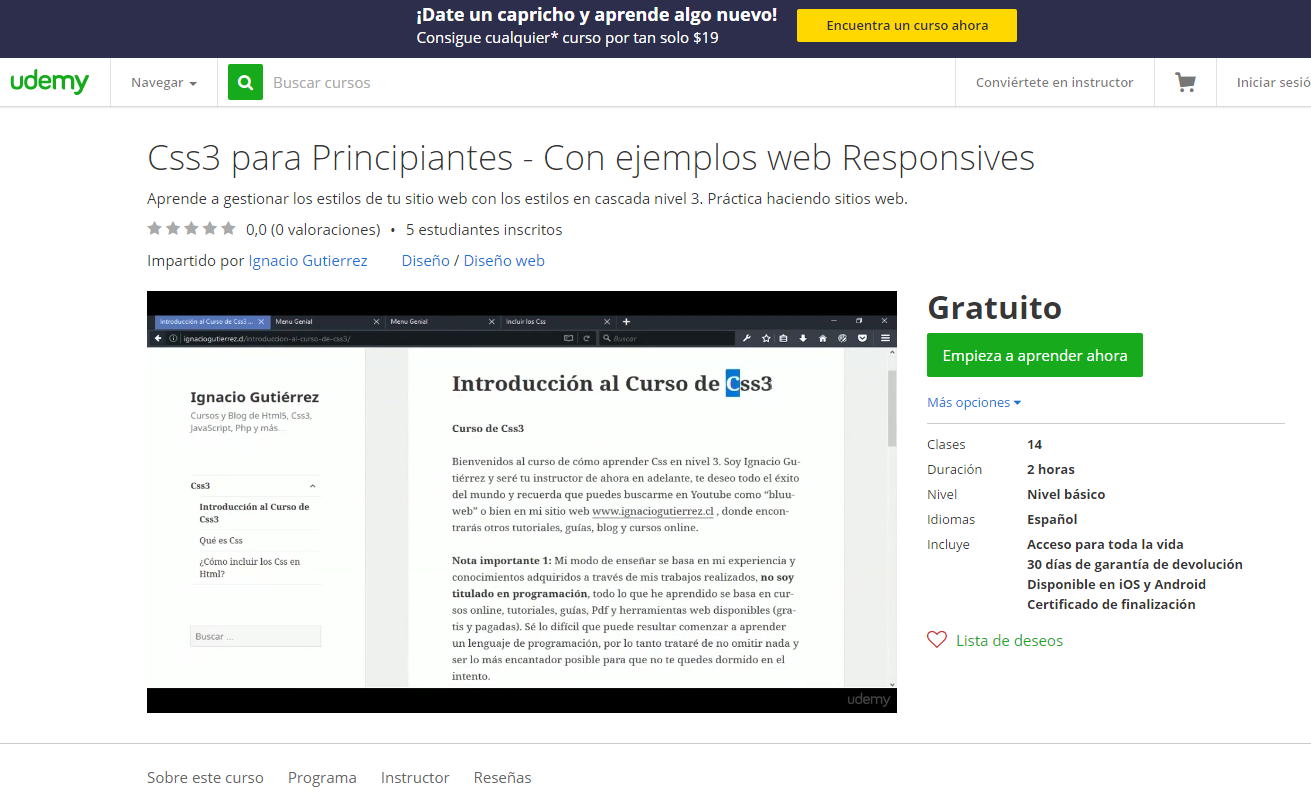
Task: Switch to Programa tab
Action: point(322,777)
